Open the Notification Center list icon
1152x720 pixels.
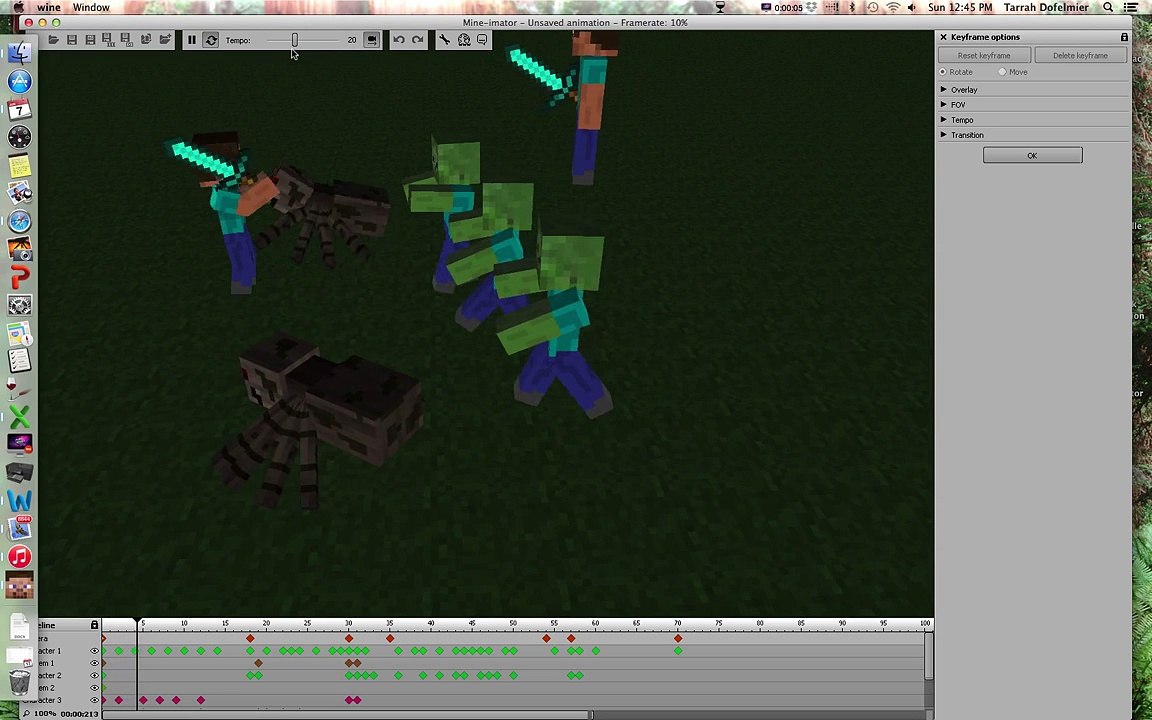pyautogui.click(x=1131, y=7)
